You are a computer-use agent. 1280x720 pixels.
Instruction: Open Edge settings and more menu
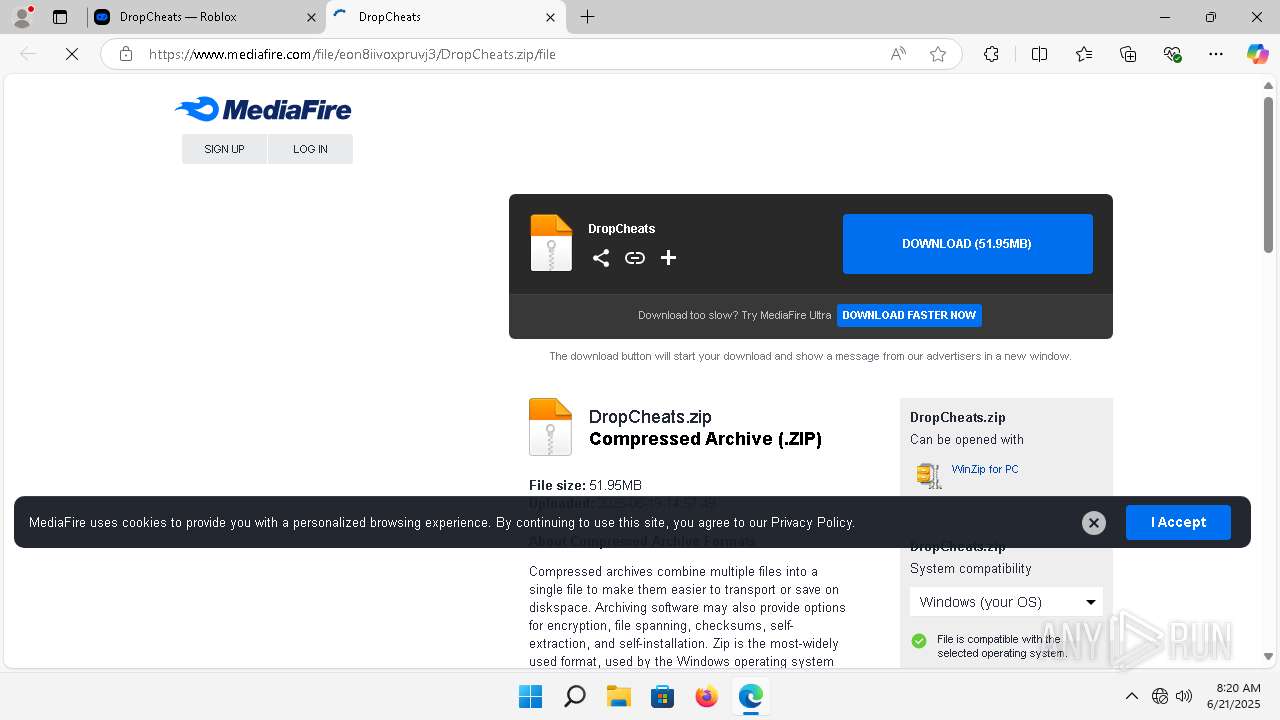[1216, 54]
